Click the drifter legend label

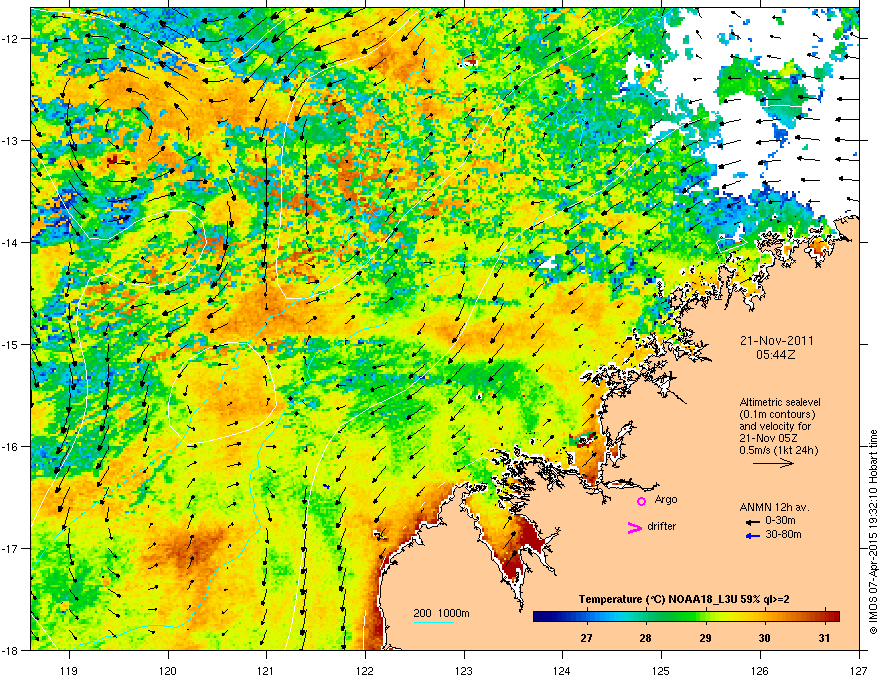pos(662,526)
